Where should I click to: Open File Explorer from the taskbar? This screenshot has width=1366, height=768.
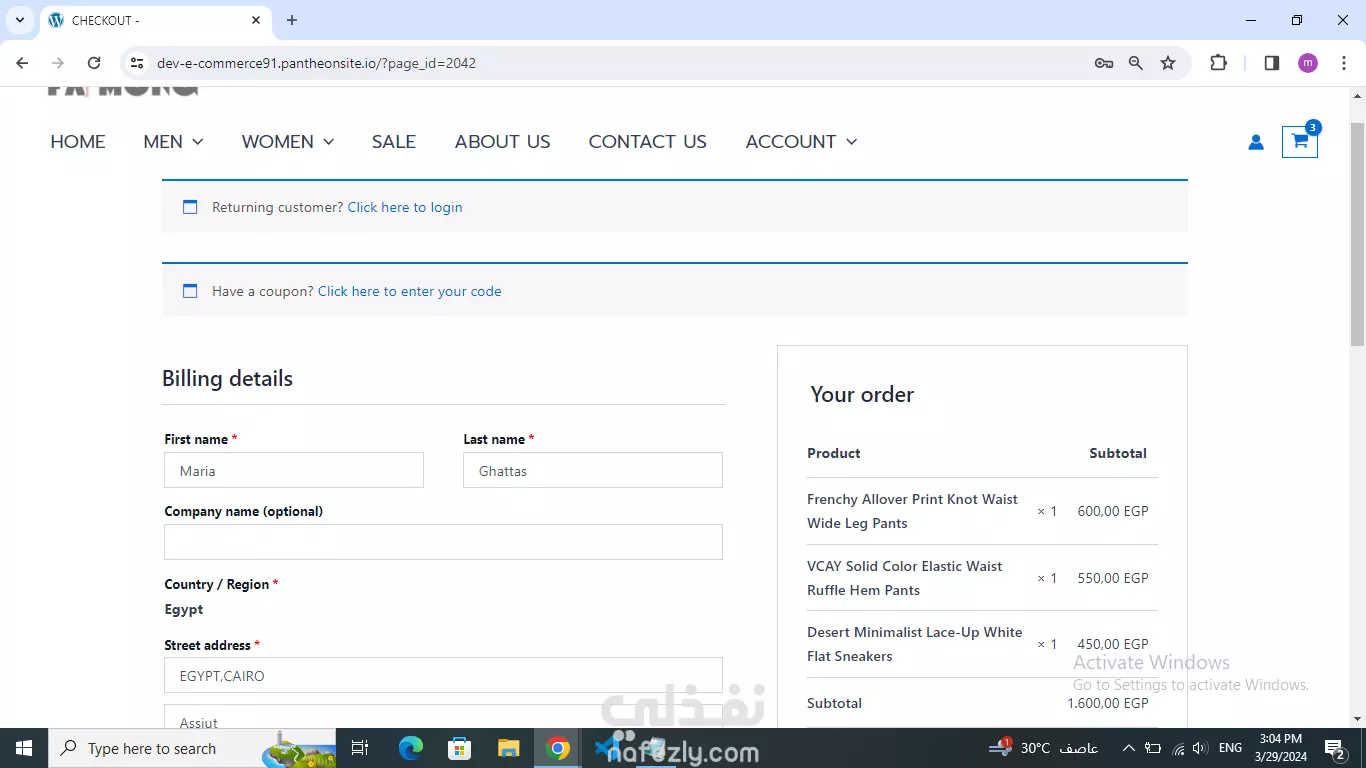click(509, 748)
